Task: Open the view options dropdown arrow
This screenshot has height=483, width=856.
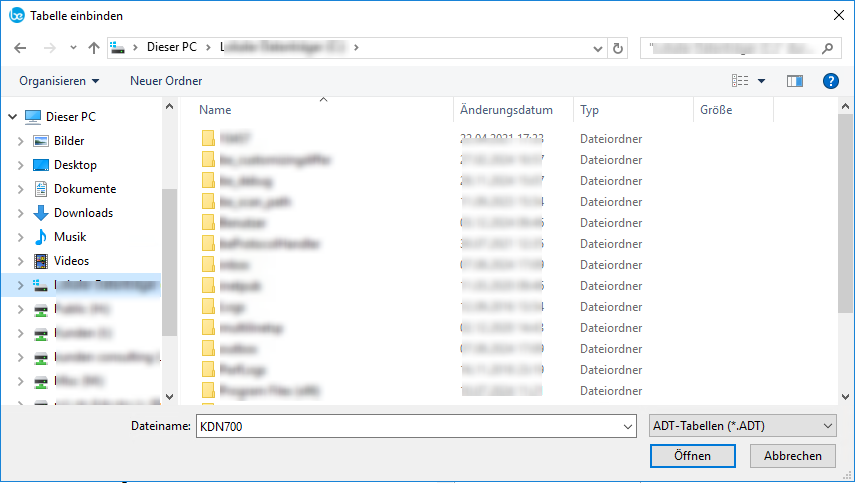Action: 761,81
